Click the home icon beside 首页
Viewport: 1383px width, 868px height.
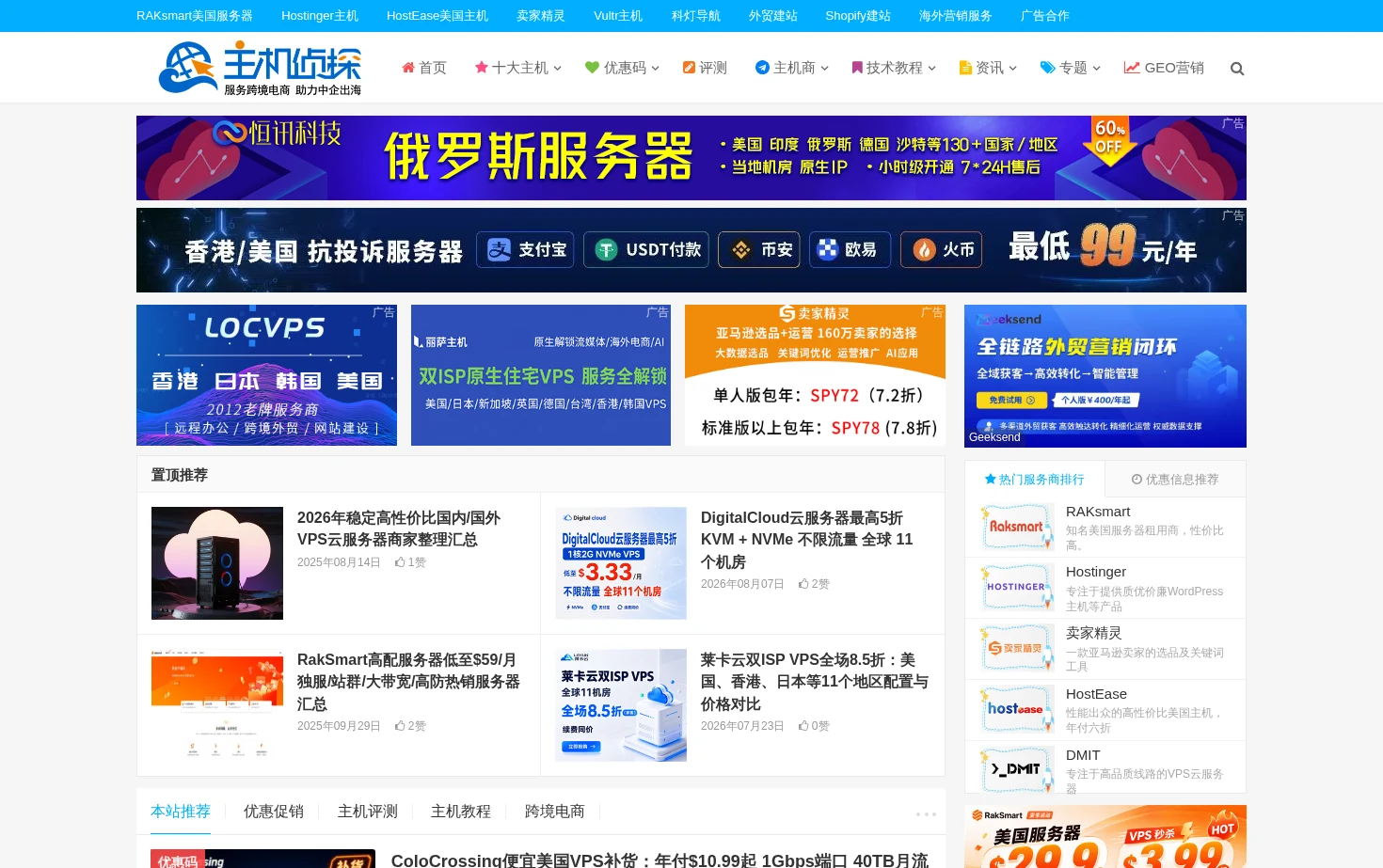click(408, 68)
